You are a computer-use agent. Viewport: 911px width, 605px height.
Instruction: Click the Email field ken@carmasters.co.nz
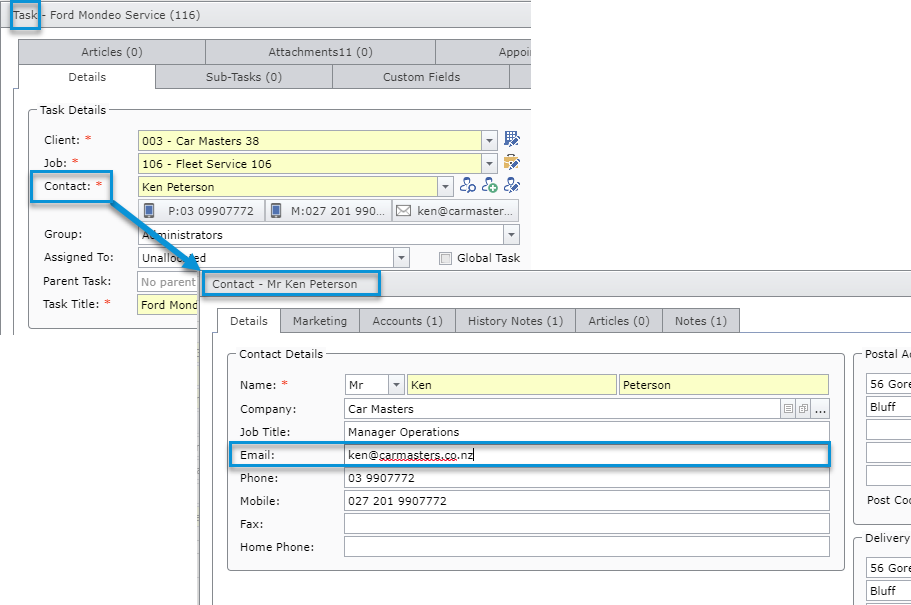coord(587,455)
